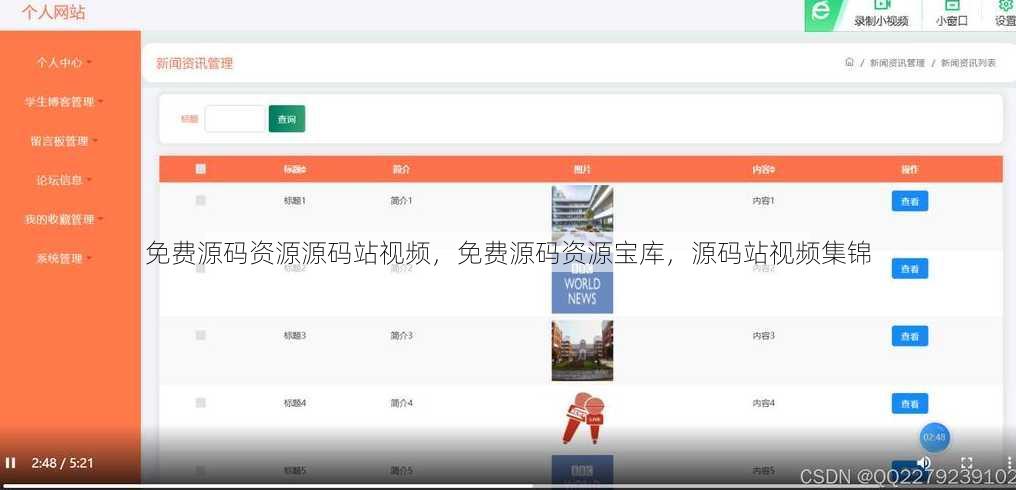Open the 新闻资讯列表 breadcrumb link
Screen dimensions: 1016x490
968,63
